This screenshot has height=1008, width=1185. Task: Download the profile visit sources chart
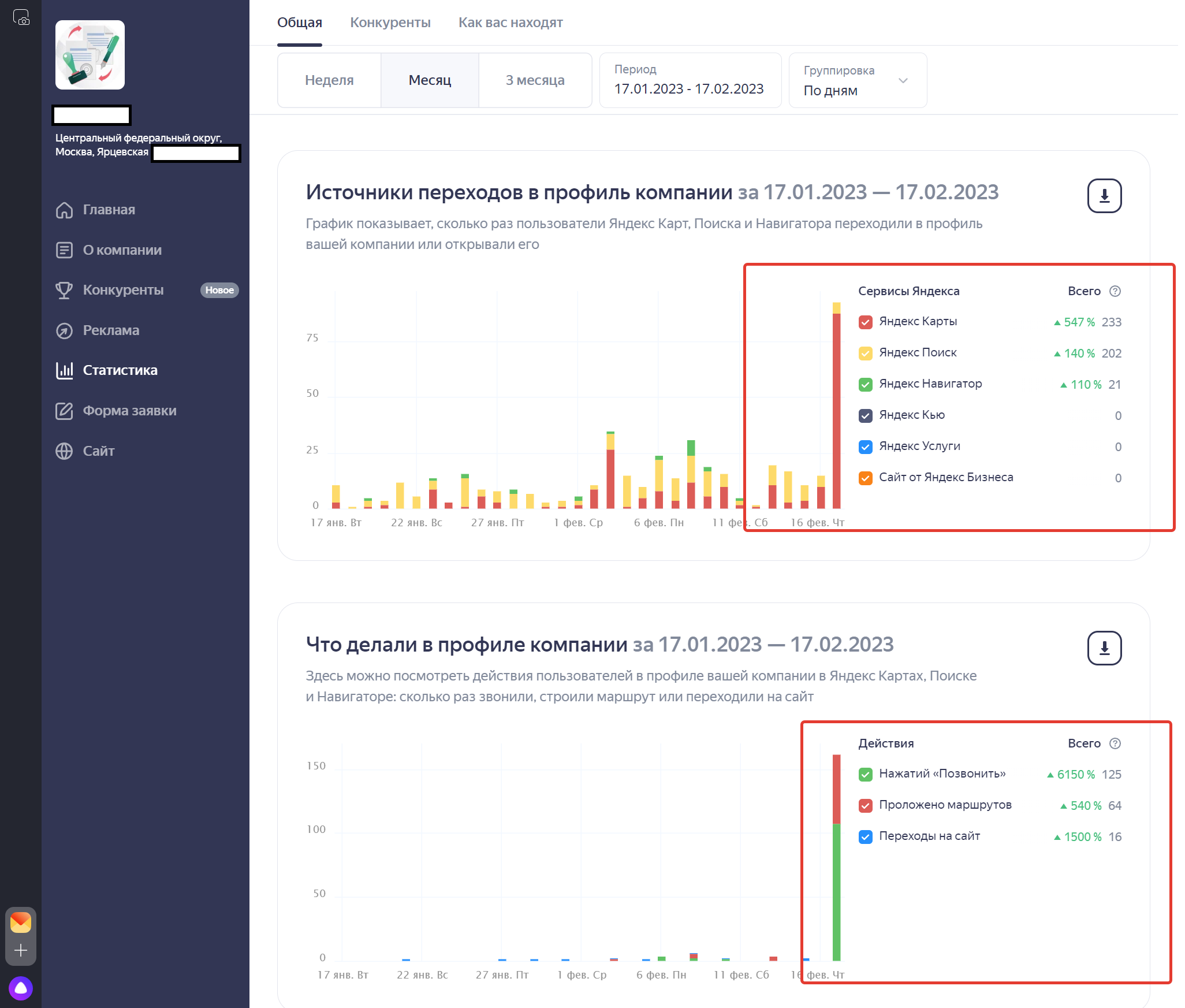click(1104, 196)
